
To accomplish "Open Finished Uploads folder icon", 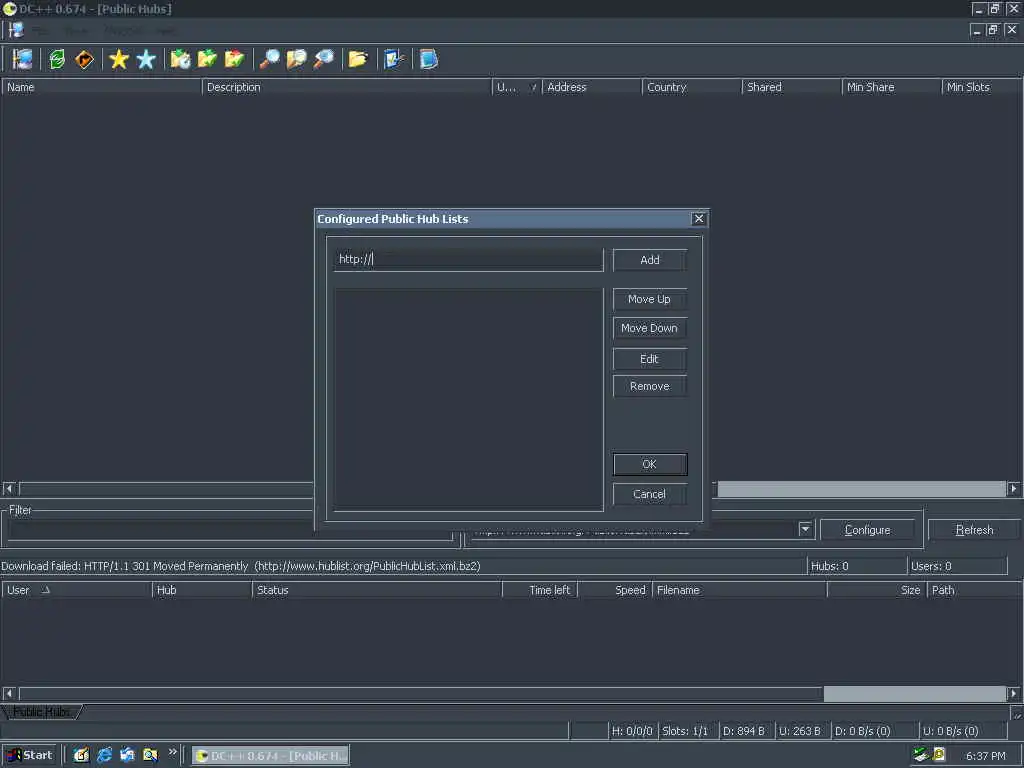I will (x=234, y=59).
